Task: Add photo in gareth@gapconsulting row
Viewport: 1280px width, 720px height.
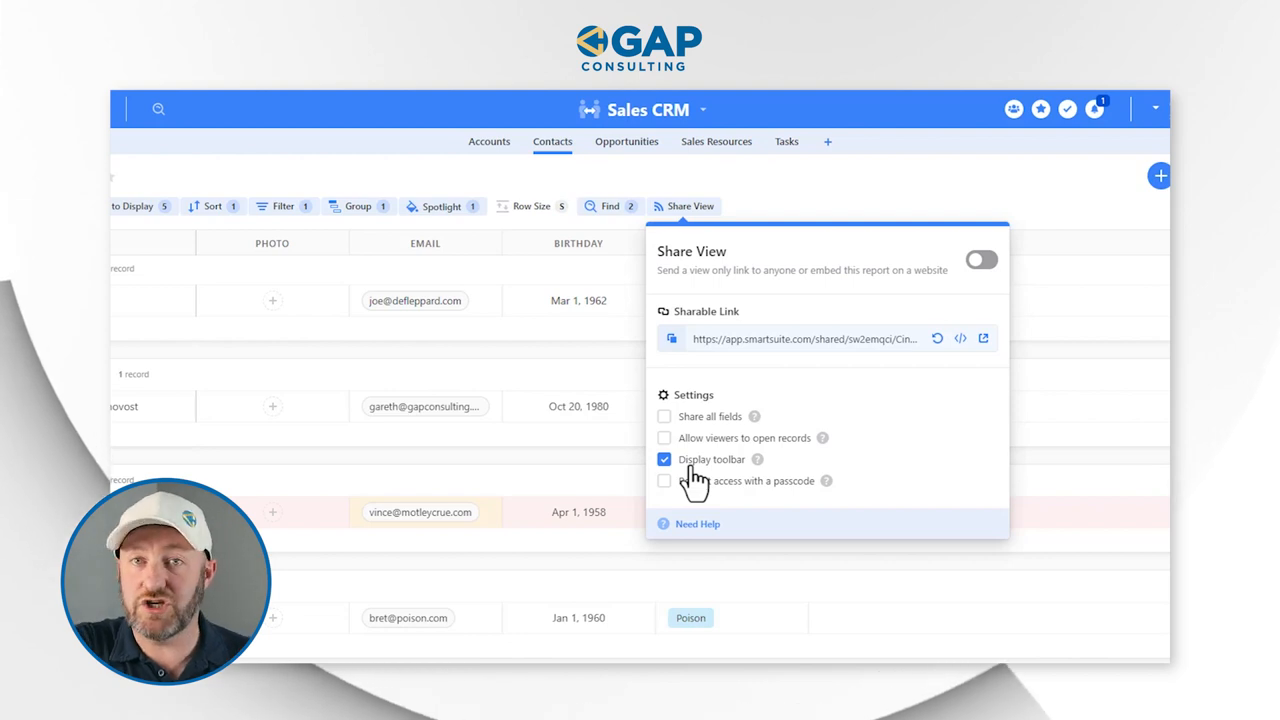Action: (x=272, y=407)
